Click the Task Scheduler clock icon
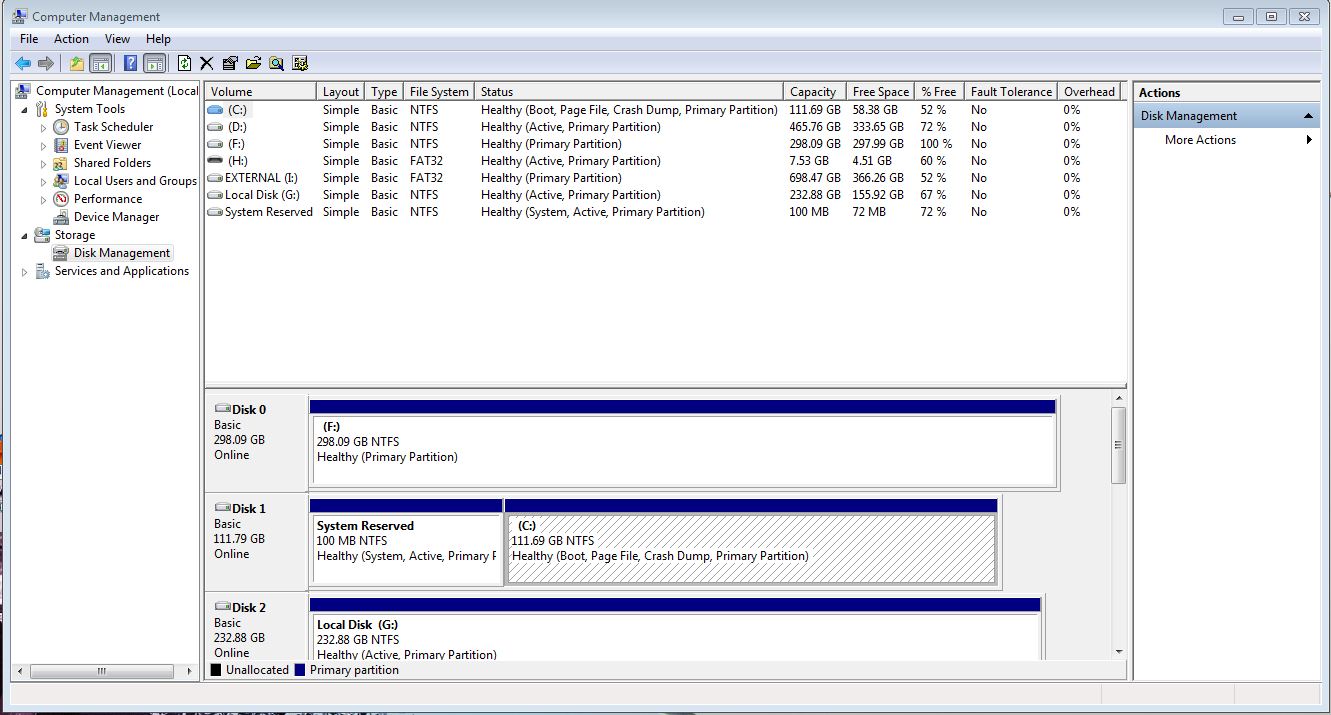This screenshot has height=715, width=1331. click(x=61, y=127)
